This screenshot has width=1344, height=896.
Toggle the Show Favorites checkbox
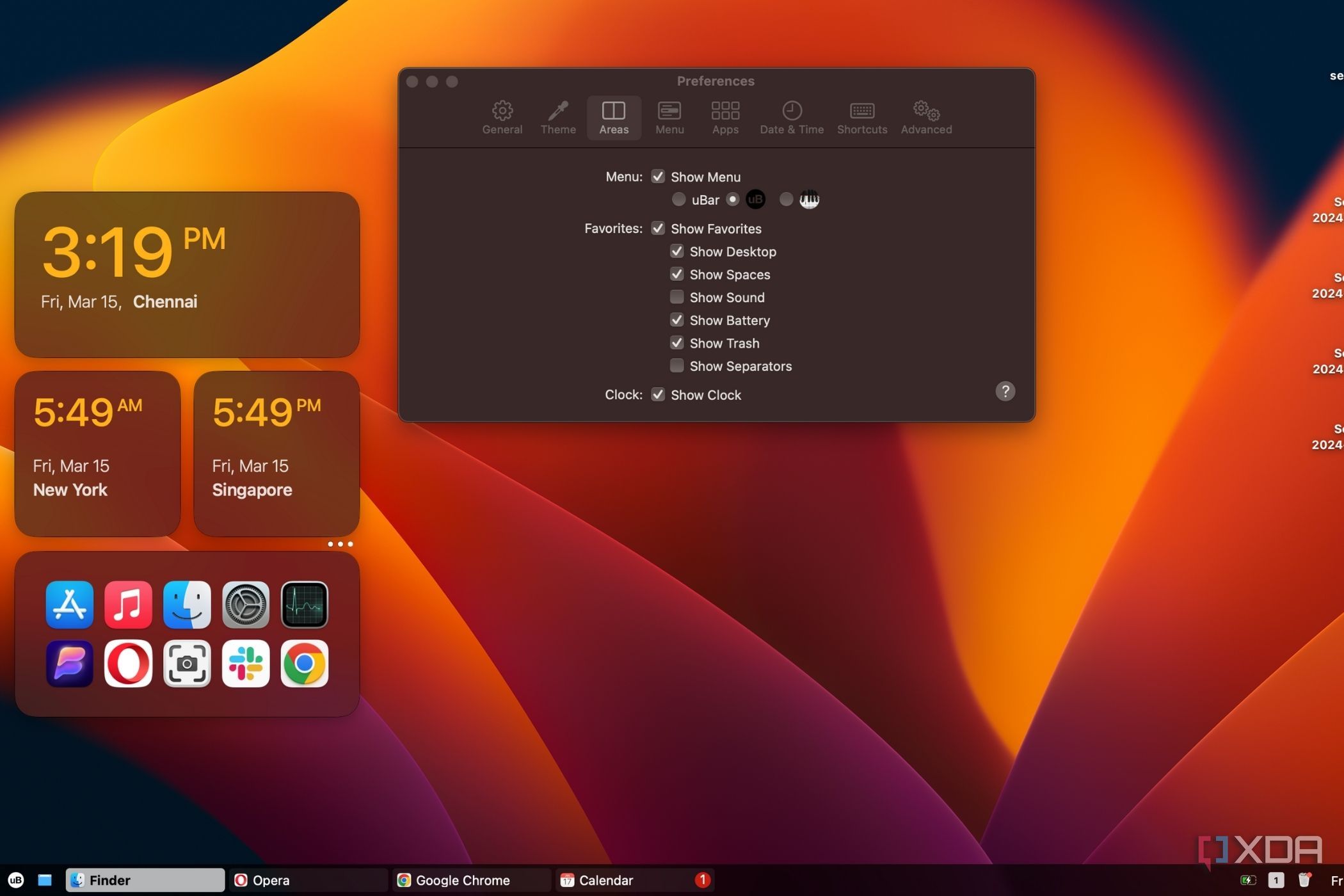[x=658, y=228]
